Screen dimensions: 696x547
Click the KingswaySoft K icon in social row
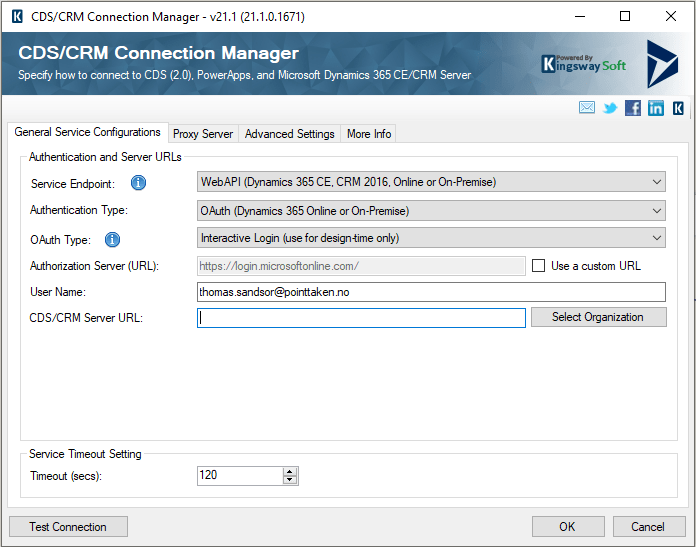point(679,108)
